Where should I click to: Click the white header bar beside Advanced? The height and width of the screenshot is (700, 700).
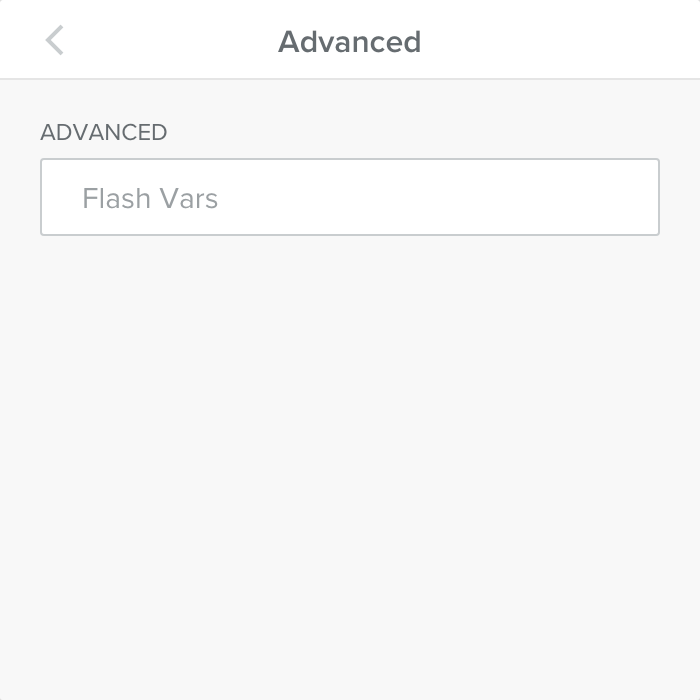(560, 40)
